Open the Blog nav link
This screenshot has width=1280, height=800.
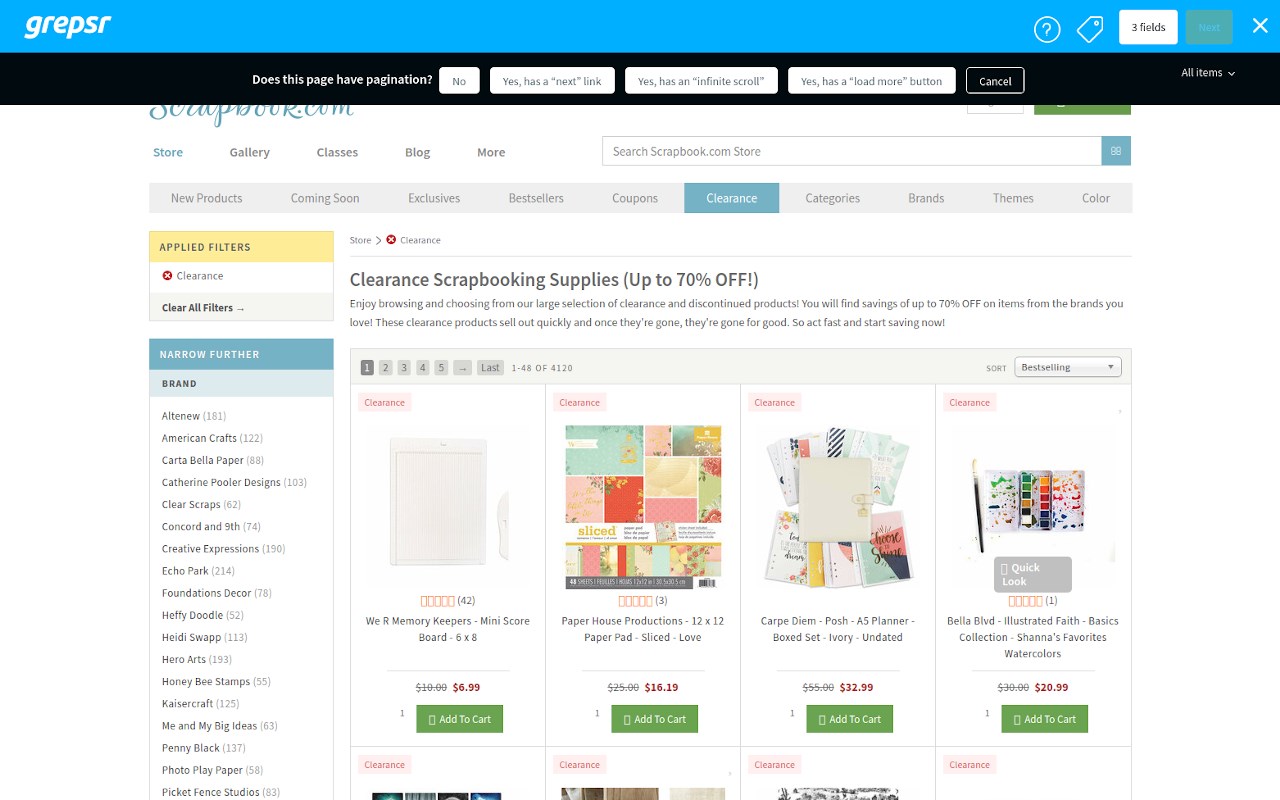pos(417,152)
